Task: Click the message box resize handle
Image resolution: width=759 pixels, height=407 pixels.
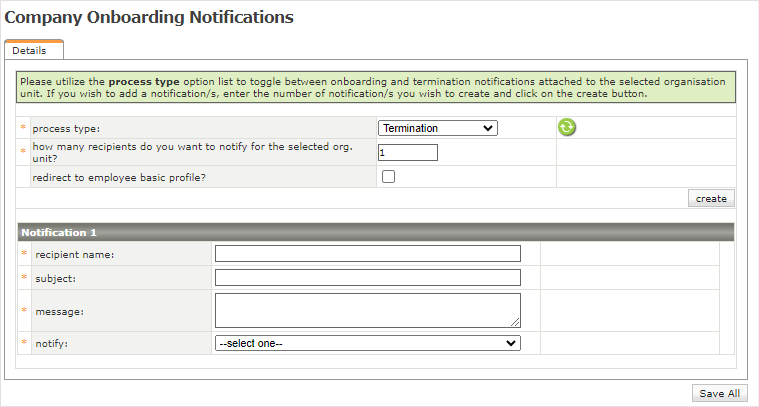Action: 516,322
